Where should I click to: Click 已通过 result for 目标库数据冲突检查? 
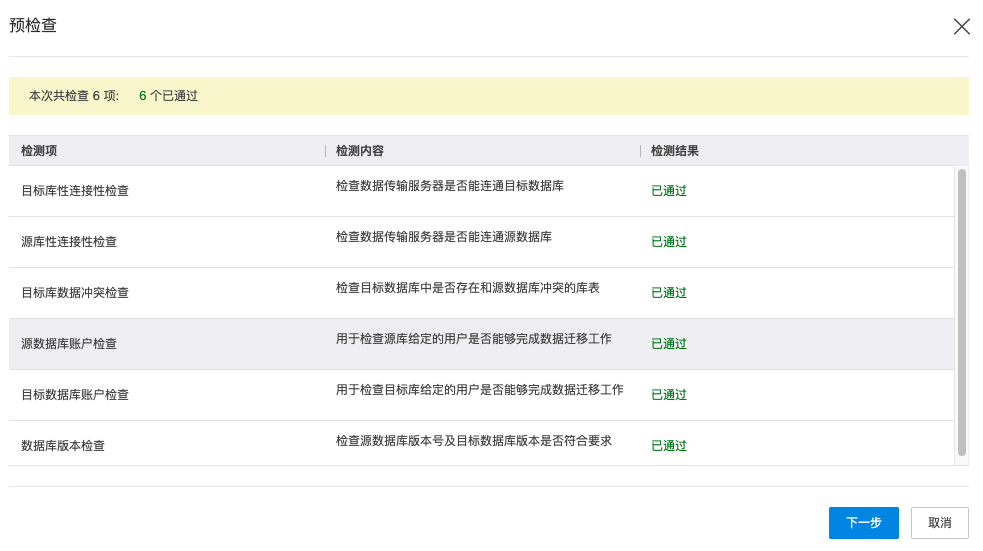click(669, 293)
